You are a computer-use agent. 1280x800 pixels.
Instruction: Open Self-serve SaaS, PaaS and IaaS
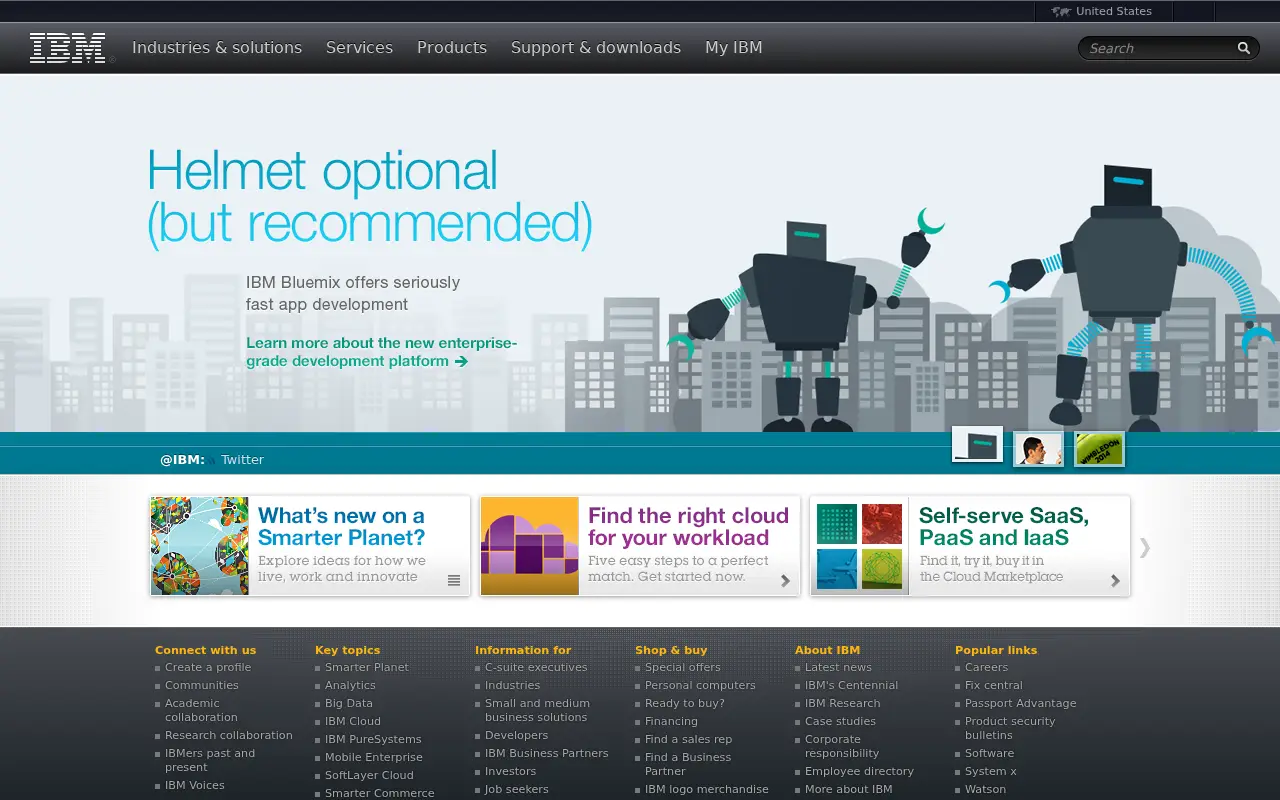coord(1004,527)
